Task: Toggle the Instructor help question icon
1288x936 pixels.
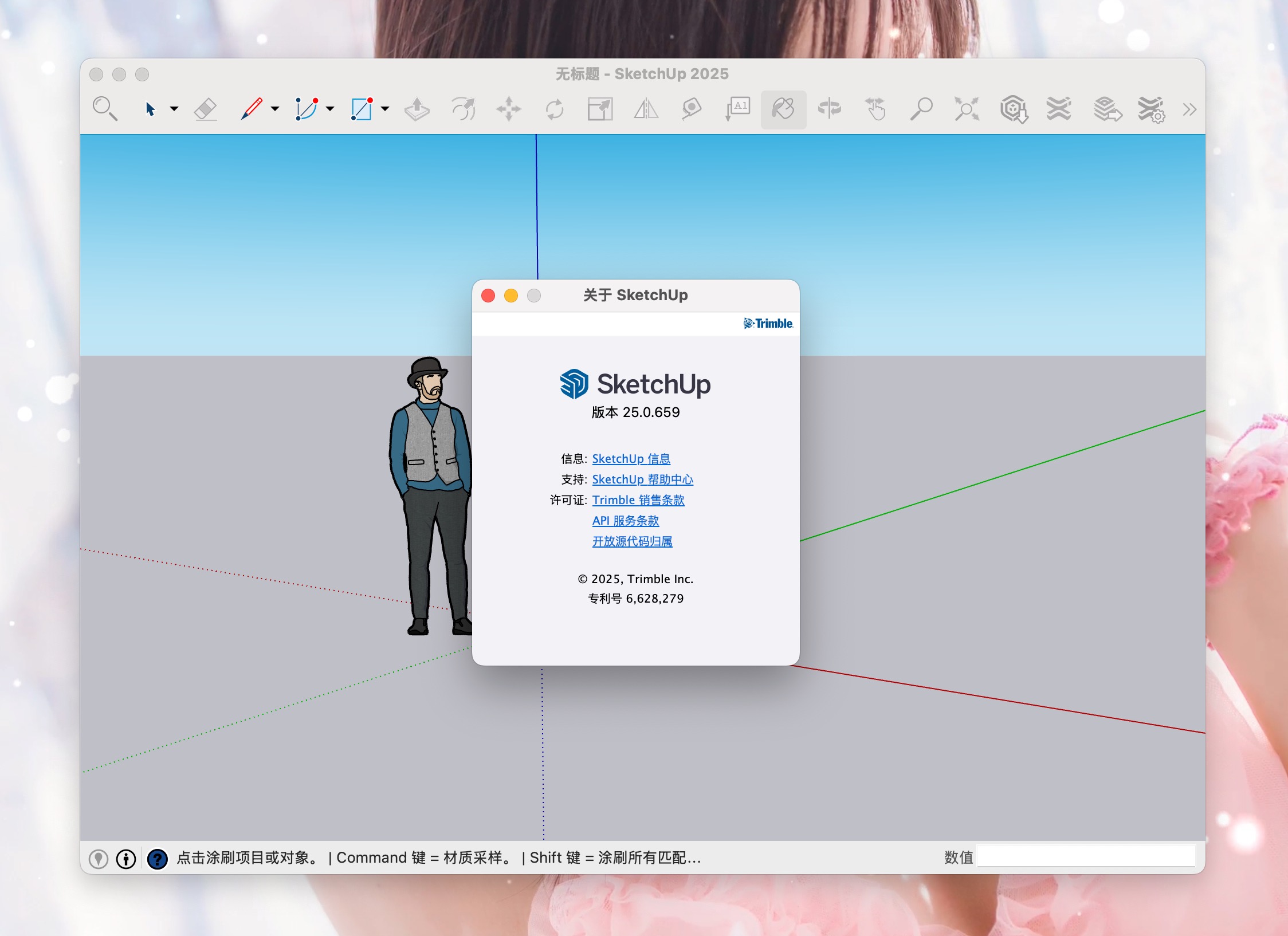Action: tap(157, 859)
